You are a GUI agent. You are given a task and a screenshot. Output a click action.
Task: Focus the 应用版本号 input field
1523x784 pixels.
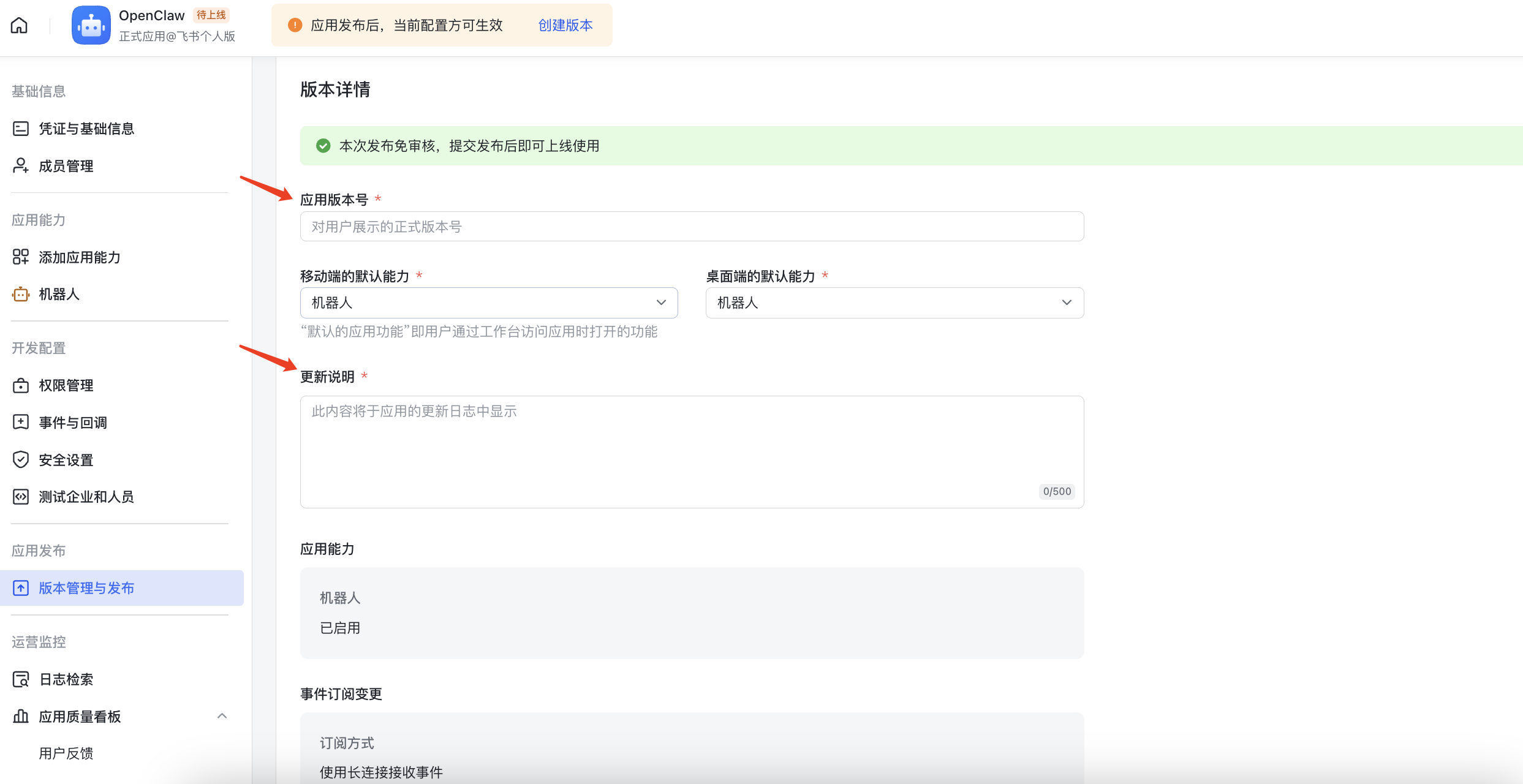coord(691,227)
